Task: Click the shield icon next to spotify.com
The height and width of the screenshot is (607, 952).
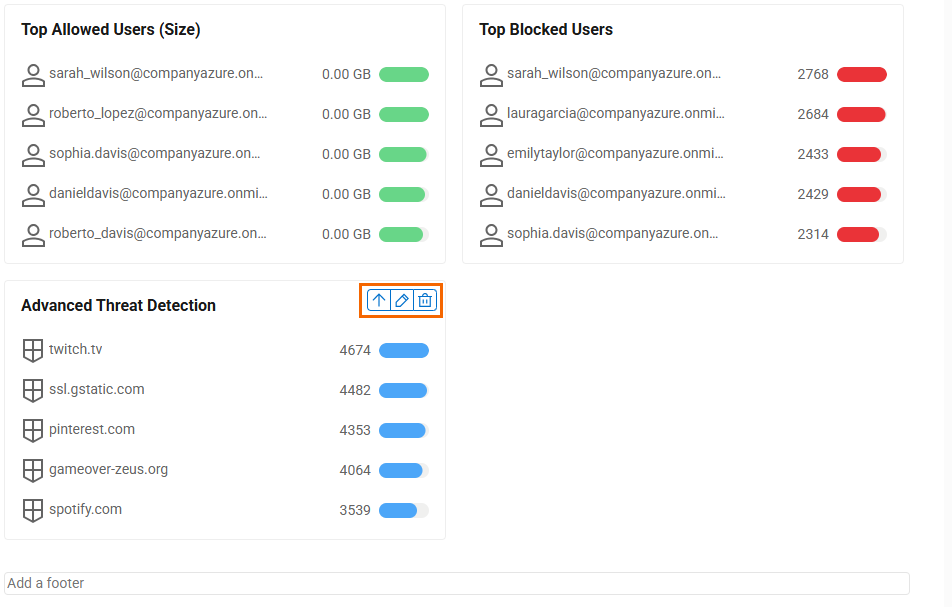Action: (x=33, y=510)
